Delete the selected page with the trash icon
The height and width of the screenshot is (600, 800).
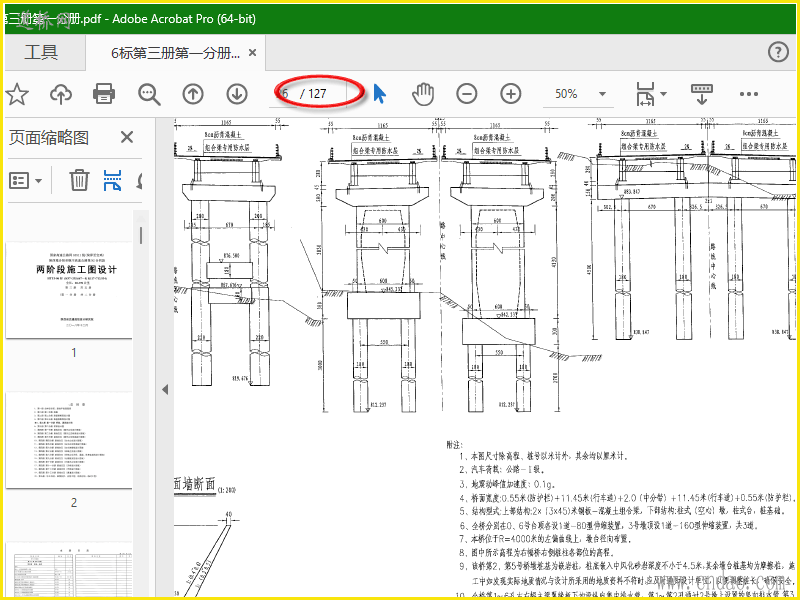click(79, 181)
